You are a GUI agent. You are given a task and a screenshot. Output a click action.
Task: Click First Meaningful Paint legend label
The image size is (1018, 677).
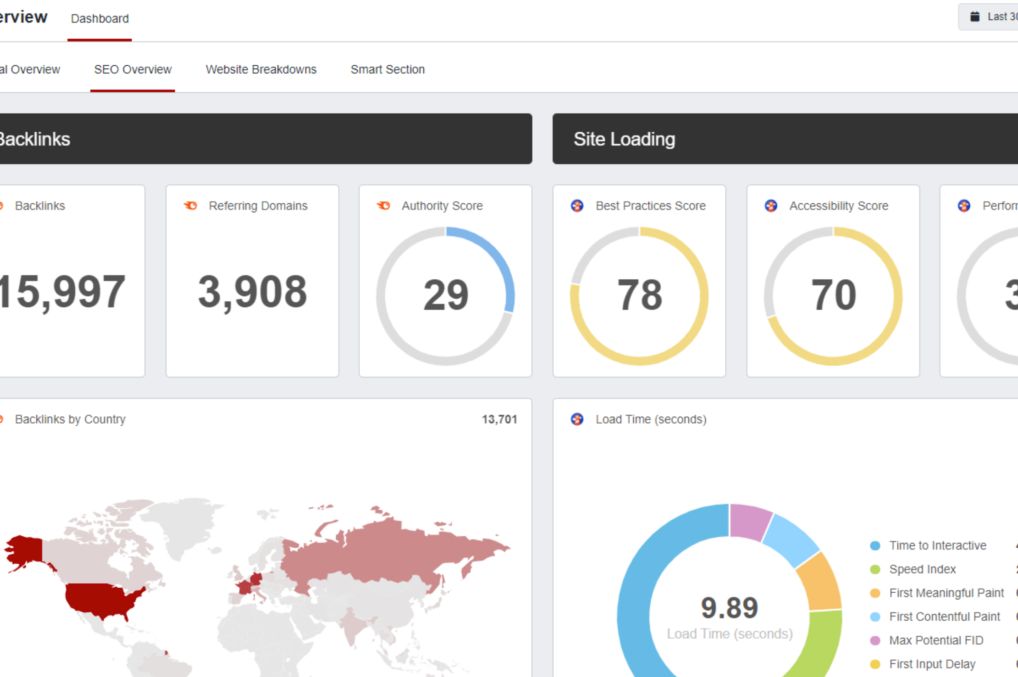tap(947, 593)
